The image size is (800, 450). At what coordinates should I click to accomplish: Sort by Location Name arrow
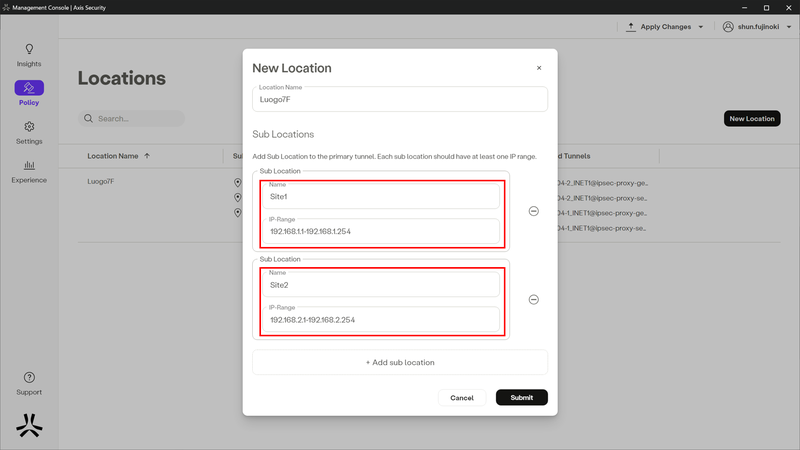click(x=147, y=156)
